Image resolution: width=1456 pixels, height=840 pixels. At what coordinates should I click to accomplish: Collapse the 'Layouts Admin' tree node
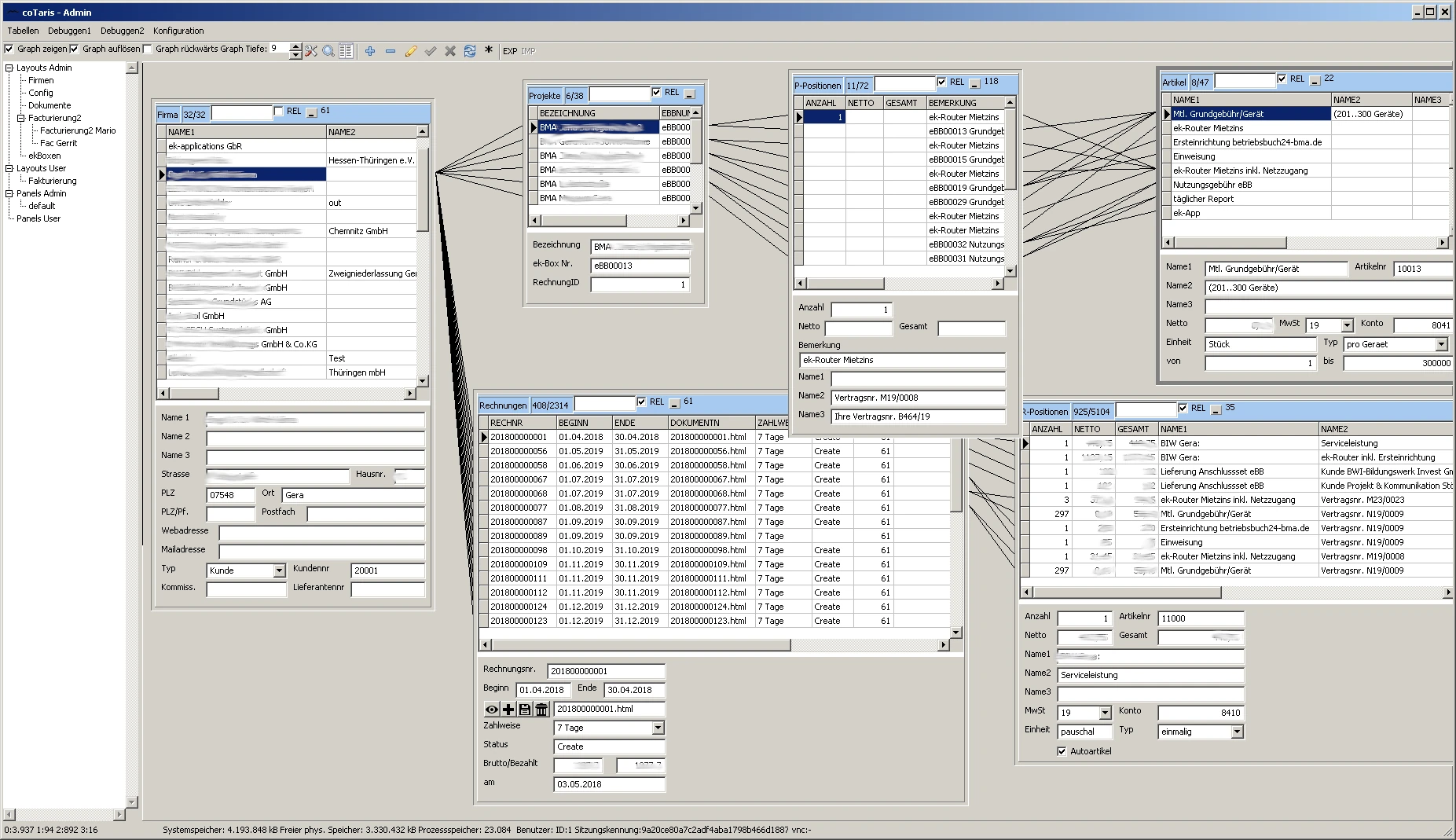9,68
